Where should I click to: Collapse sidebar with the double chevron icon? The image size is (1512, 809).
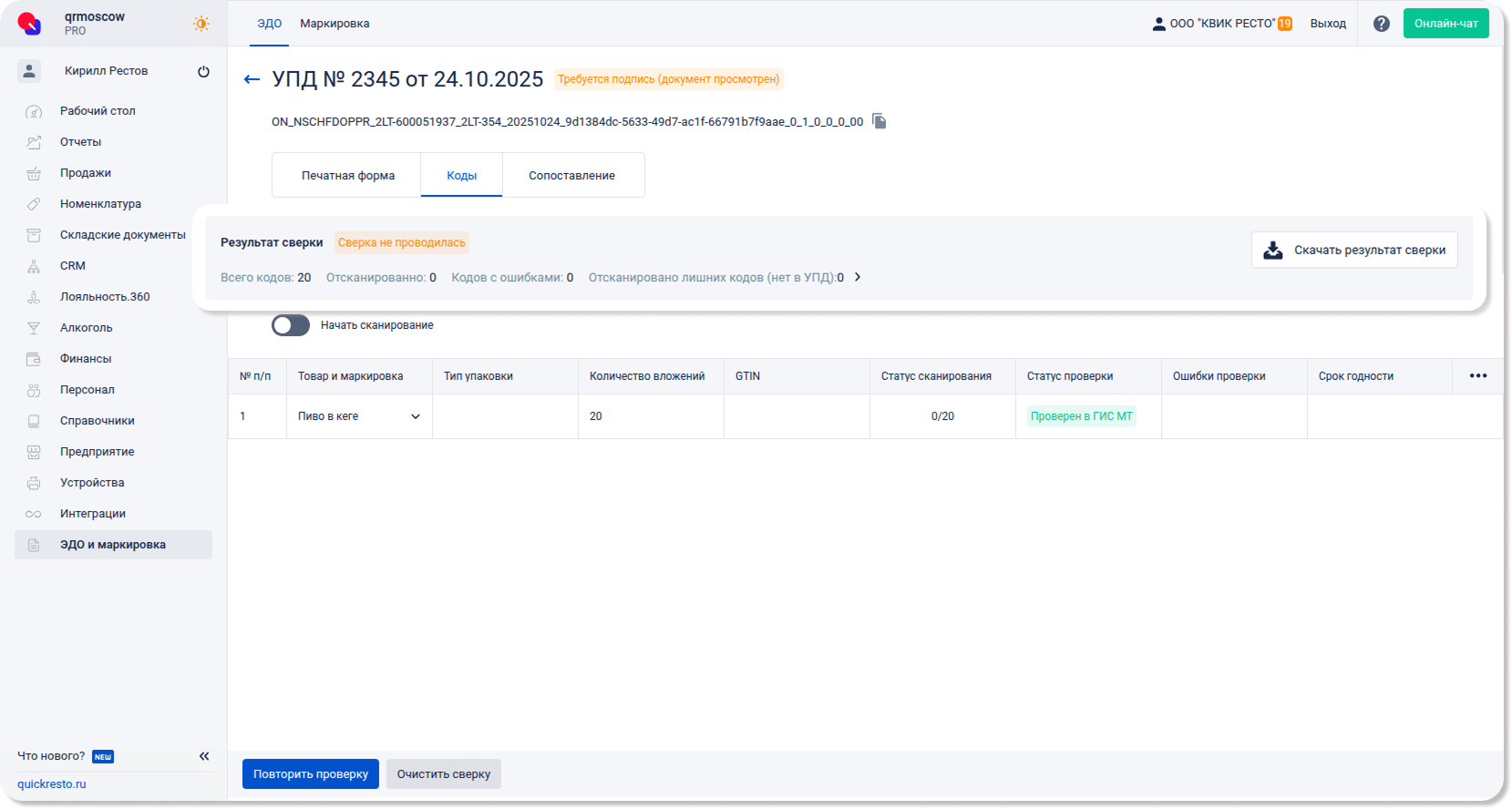tap(204, 756)
